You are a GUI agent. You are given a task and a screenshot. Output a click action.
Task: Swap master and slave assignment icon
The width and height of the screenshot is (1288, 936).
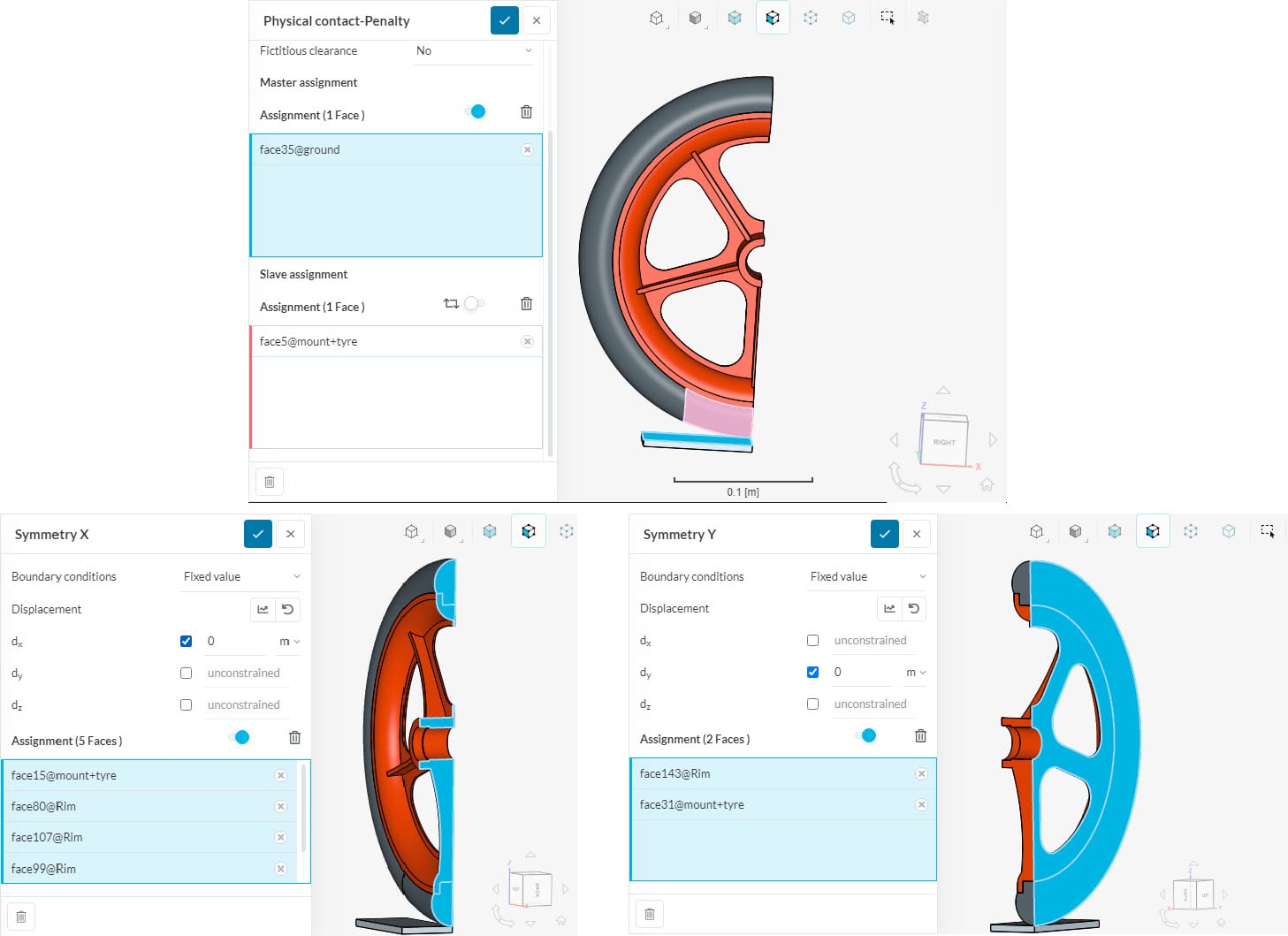pyautogui.click(x=451, y=304)
